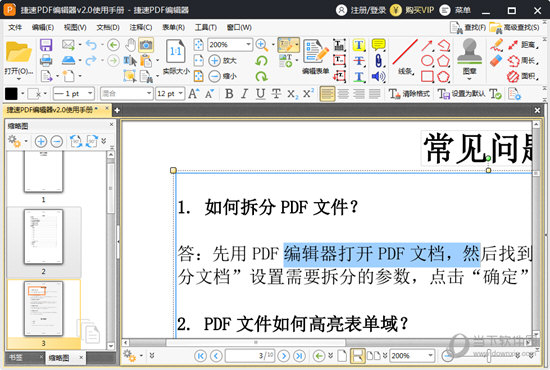Click the Buy VIP (购买VIP) button
Viewport: 550px width, 370px height.
(x=412, y=10)
